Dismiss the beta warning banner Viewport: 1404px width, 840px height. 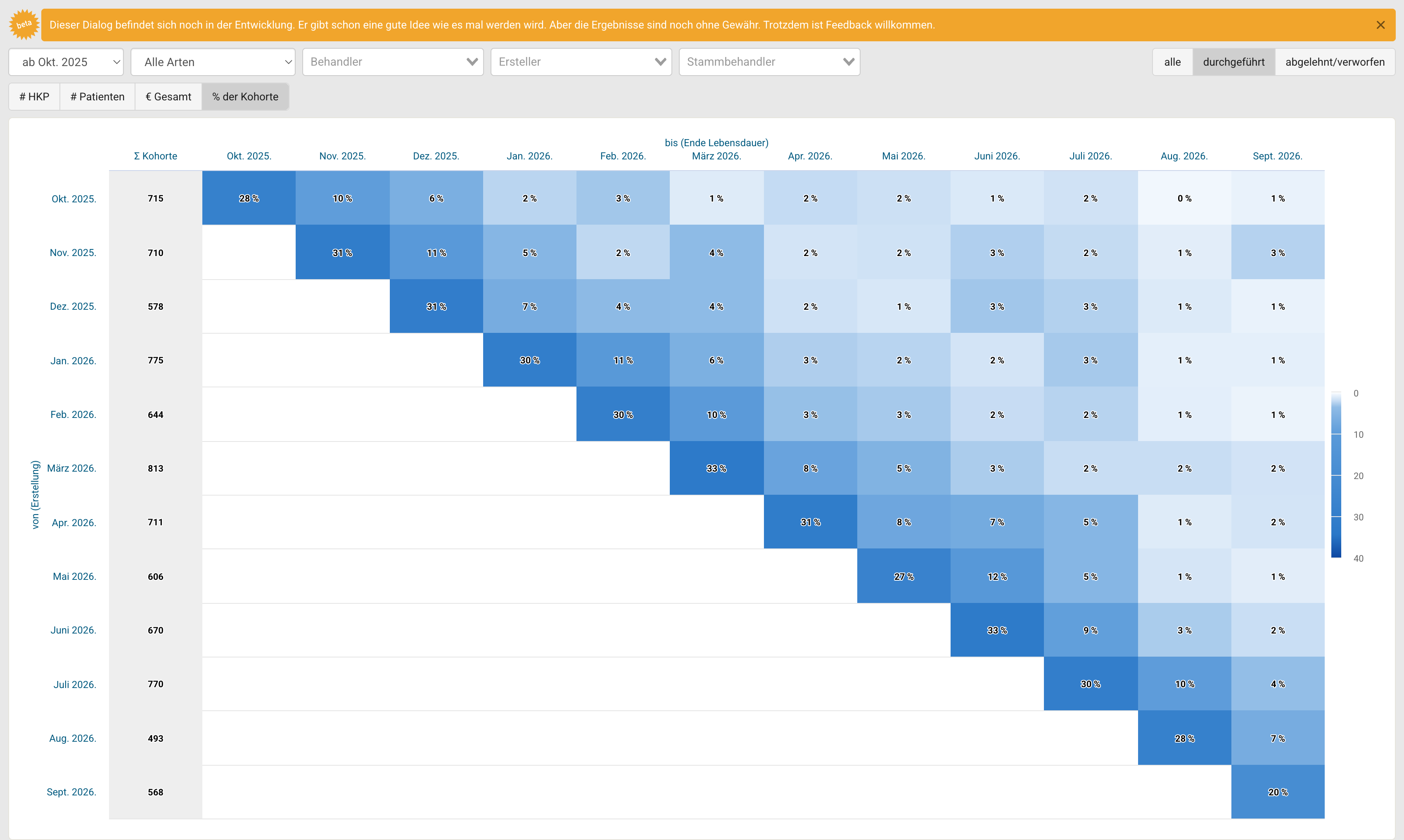[1380, 25]
